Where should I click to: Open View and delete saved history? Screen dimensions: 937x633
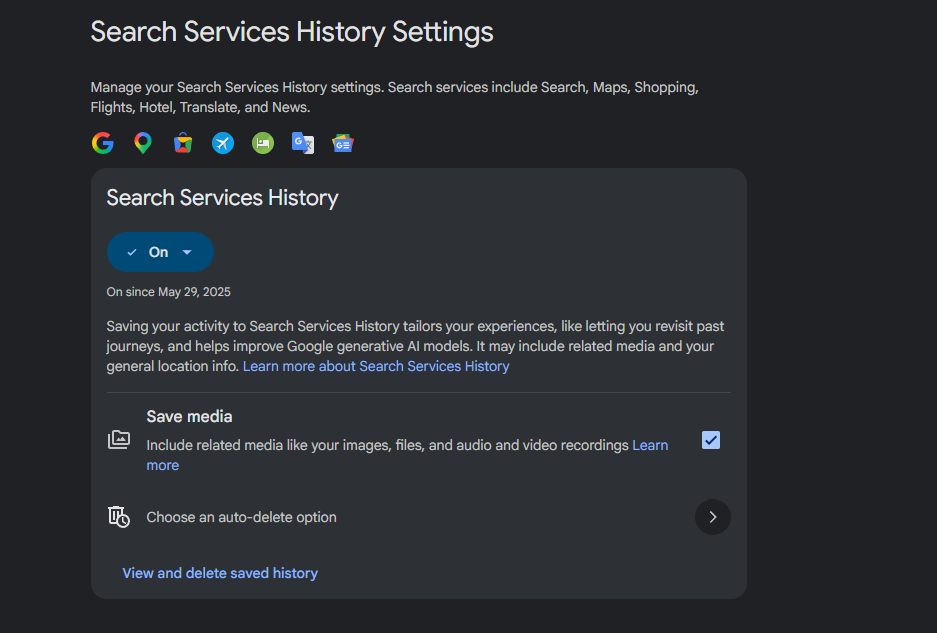(x=220, y=573)
